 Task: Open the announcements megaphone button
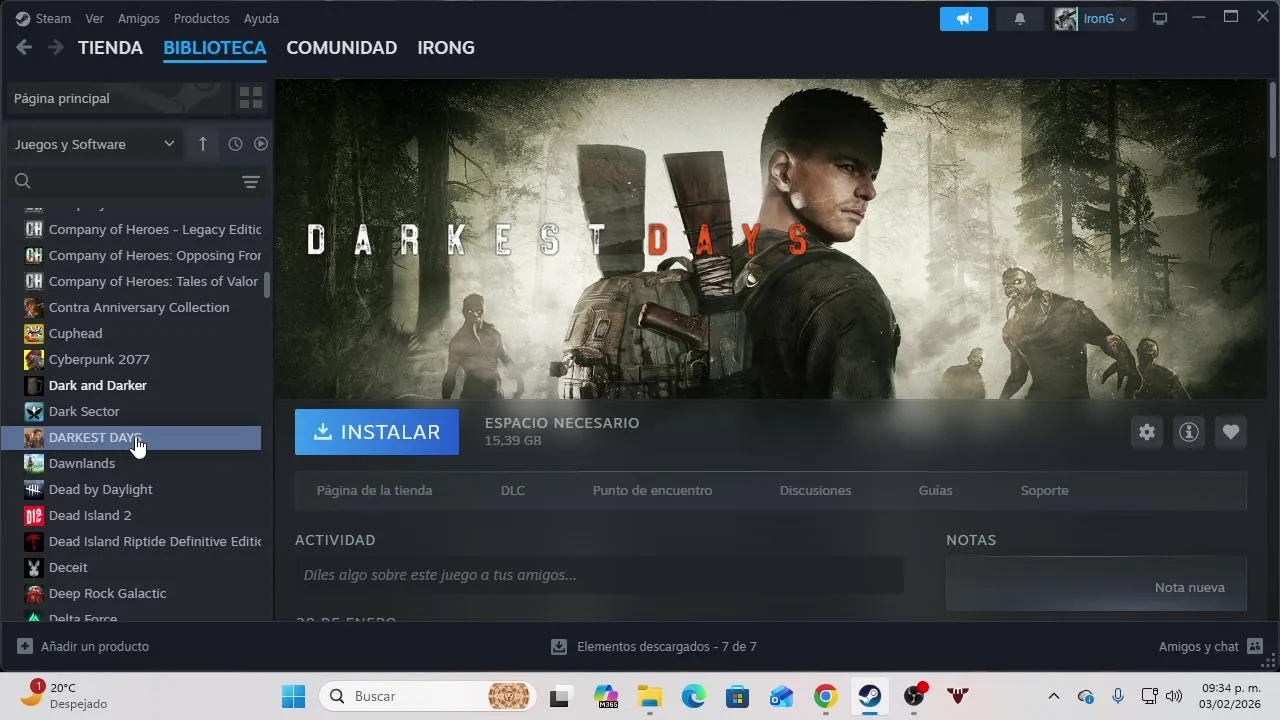(964, 18)
